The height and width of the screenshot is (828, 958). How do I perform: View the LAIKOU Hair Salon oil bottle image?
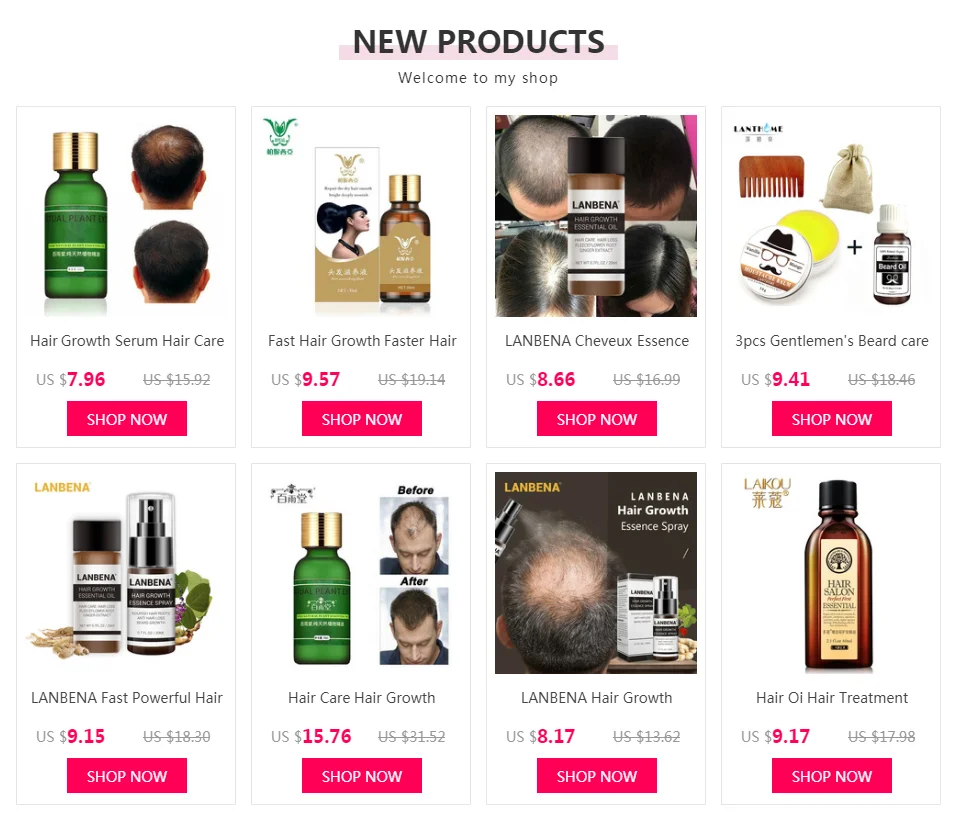tap(831, 573)
